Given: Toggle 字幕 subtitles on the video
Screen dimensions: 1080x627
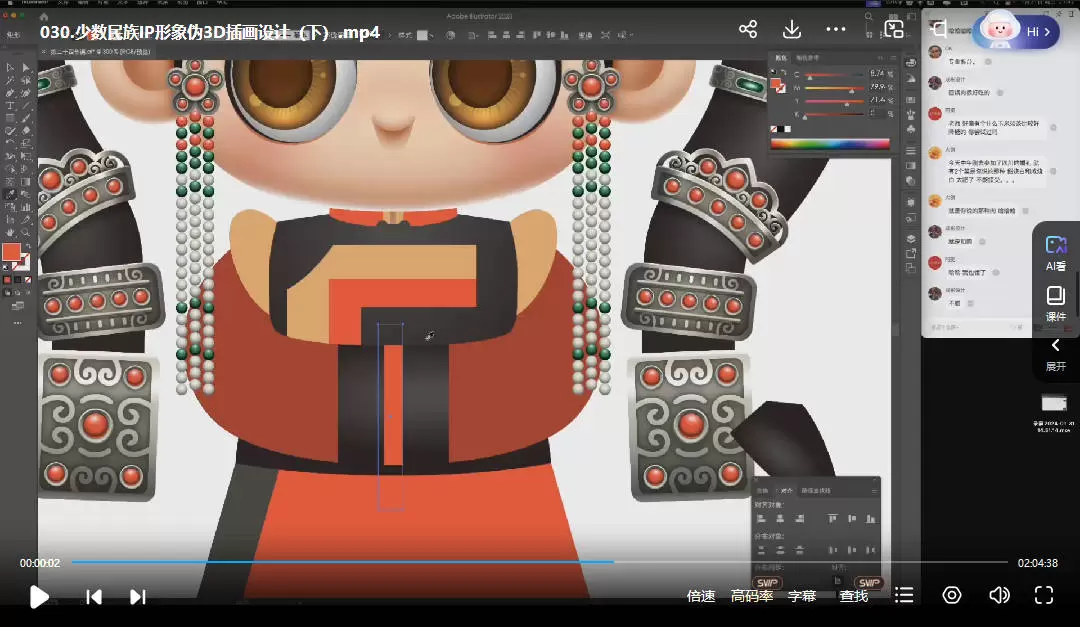Looking at the screenshot, I should click(x=802, y=596).
